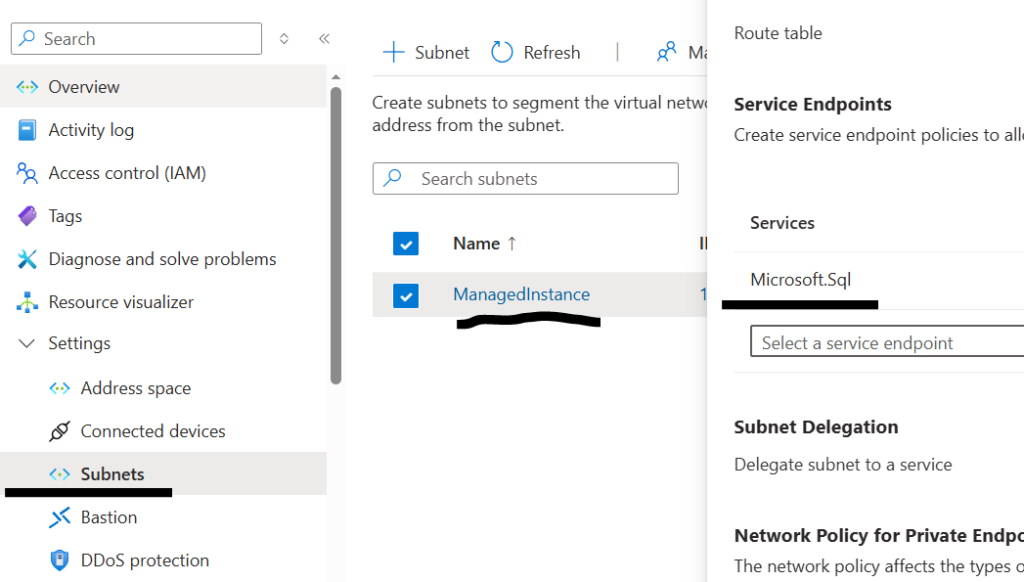Open the Select a service endpoint dropdown

point(887,342)
